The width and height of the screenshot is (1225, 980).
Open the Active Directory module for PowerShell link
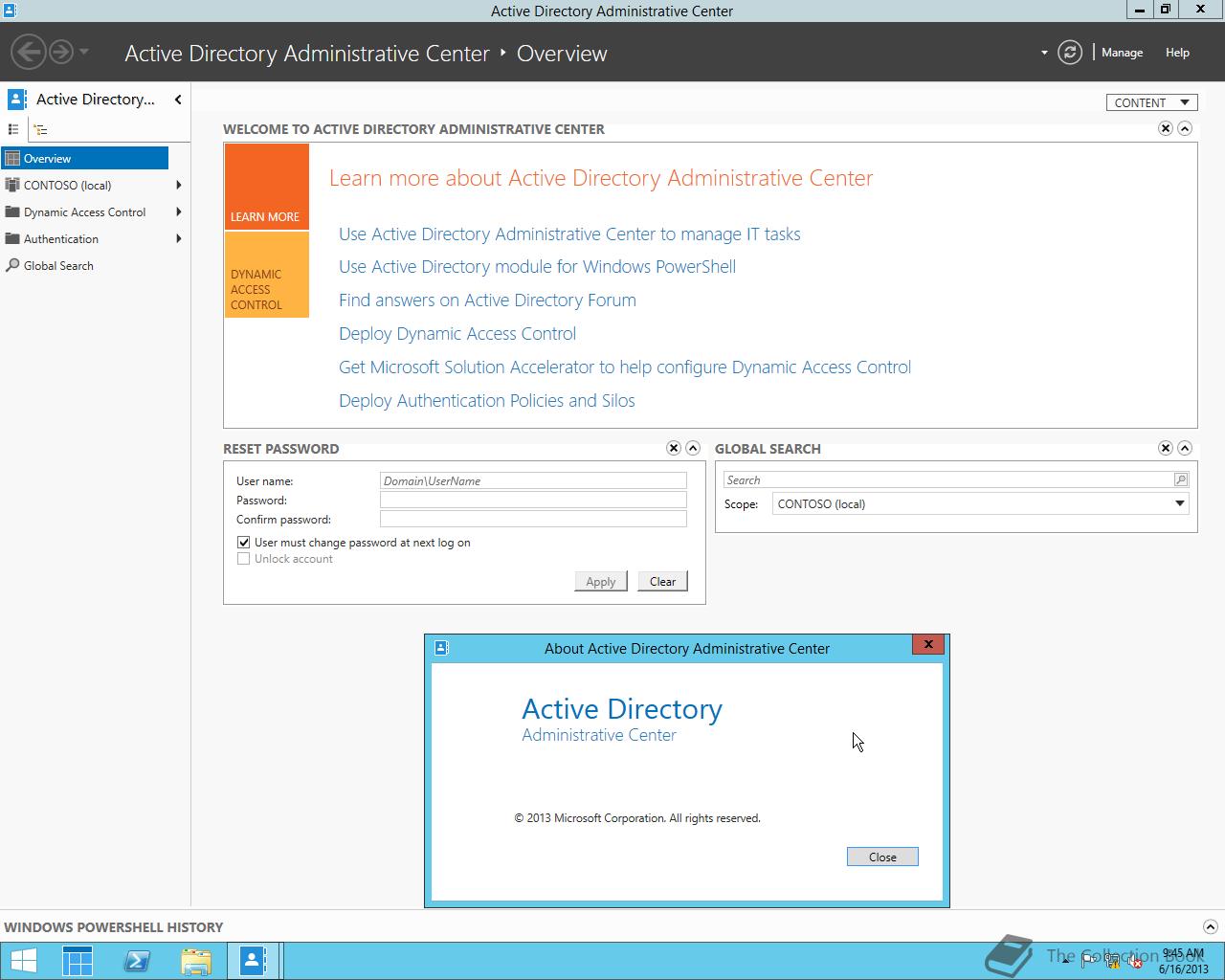click(x=537, y=266)
